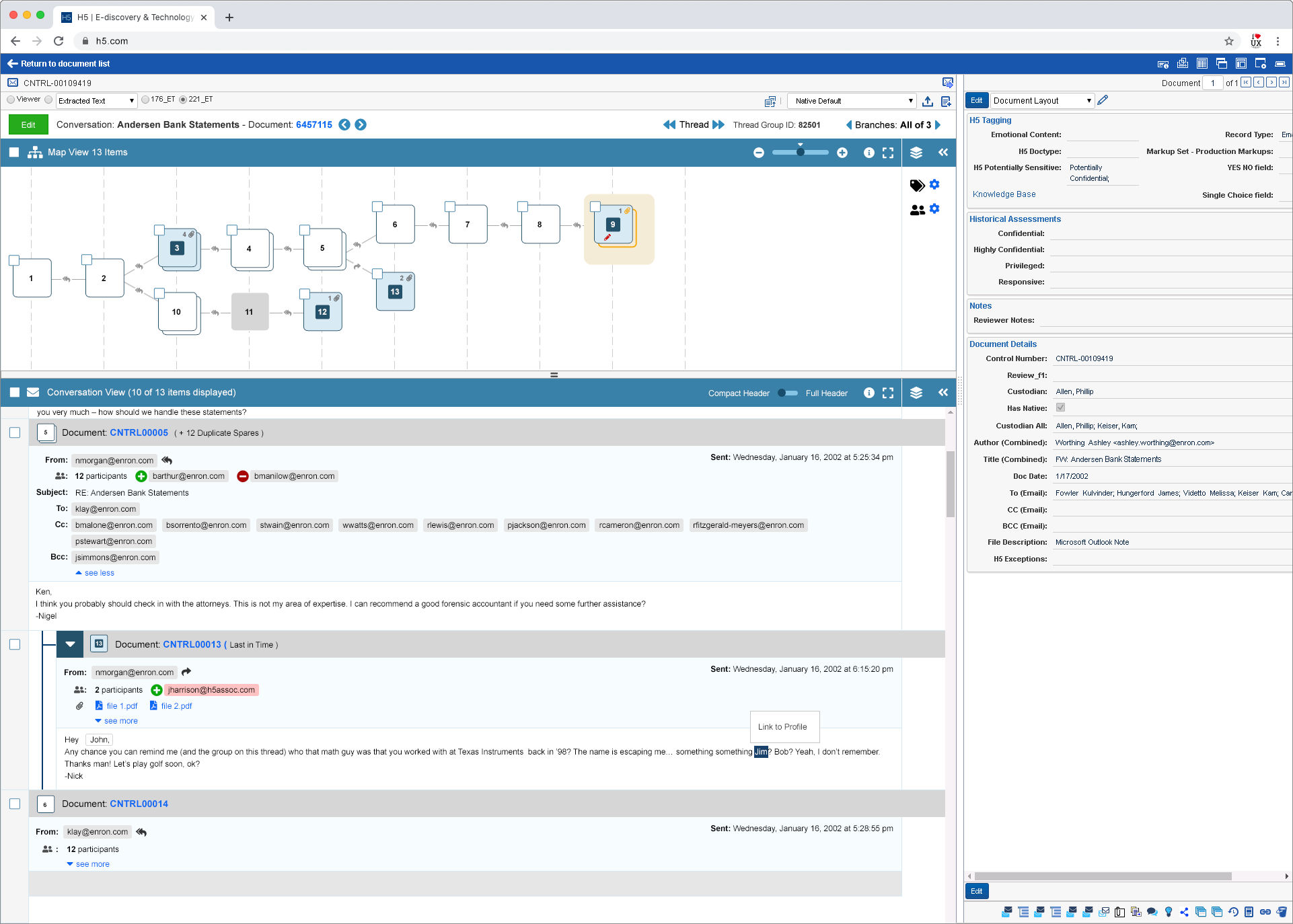Open document link CNTRL00005
This screenshot has width=1293, height=924.
pos(139,432)
